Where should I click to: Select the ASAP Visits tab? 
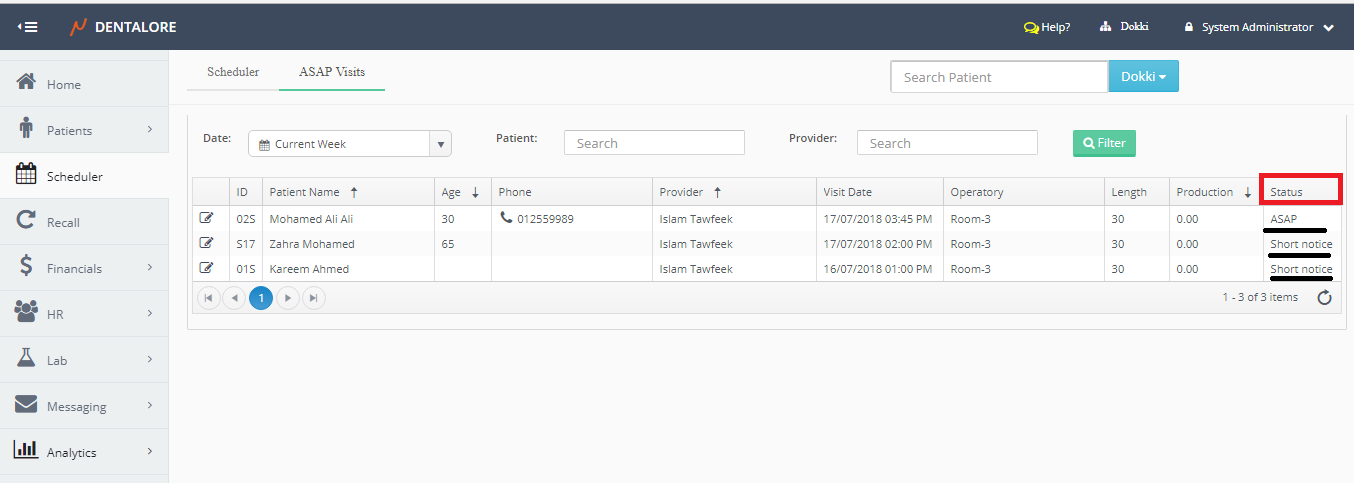coord(332,72)
